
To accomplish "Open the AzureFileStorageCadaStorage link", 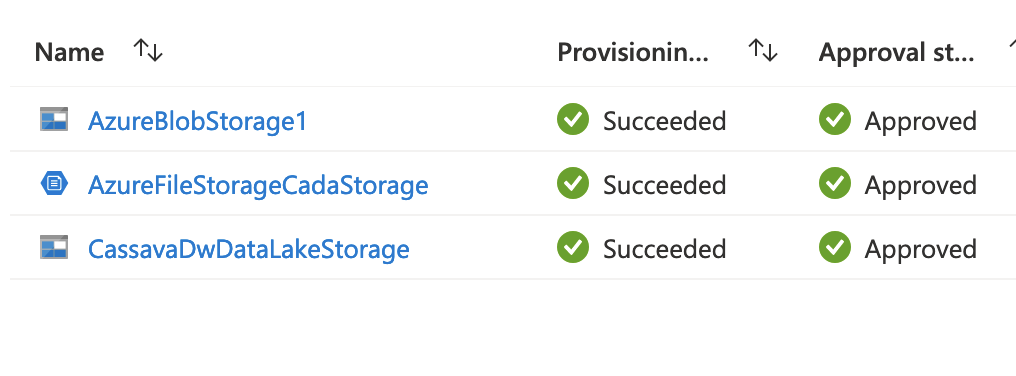I will [258, 185].
